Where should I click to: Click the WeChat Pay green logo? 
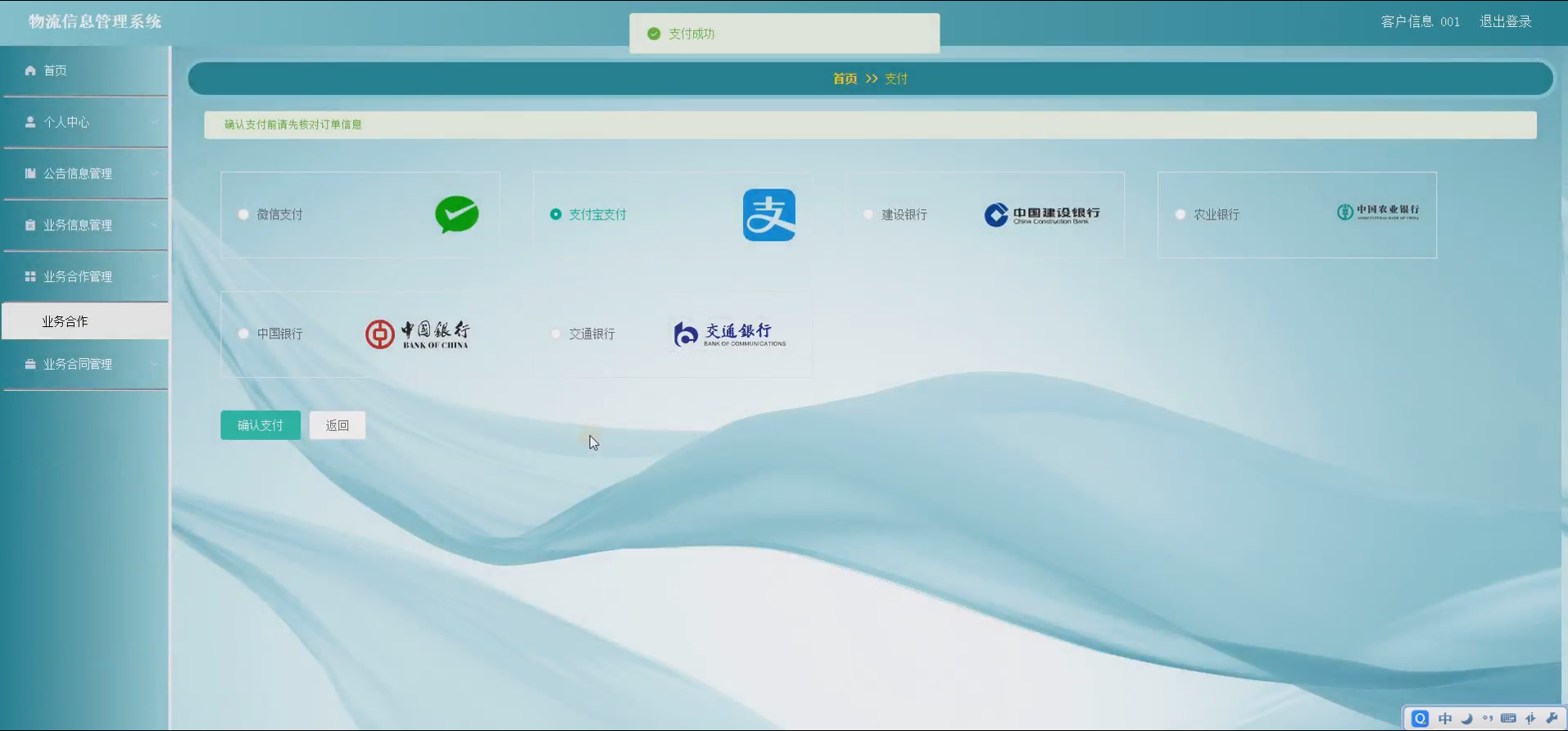click(x=457, y=215)
